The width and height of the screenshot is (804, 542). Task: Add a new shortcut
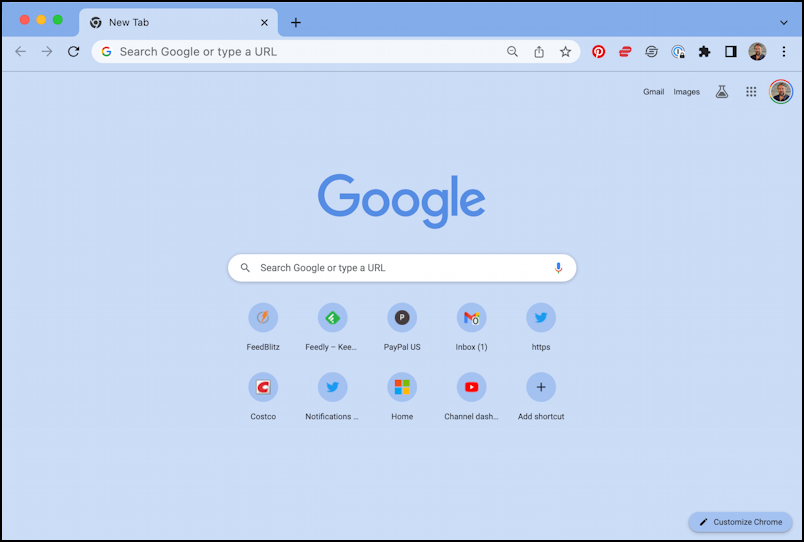coord(541,396)
